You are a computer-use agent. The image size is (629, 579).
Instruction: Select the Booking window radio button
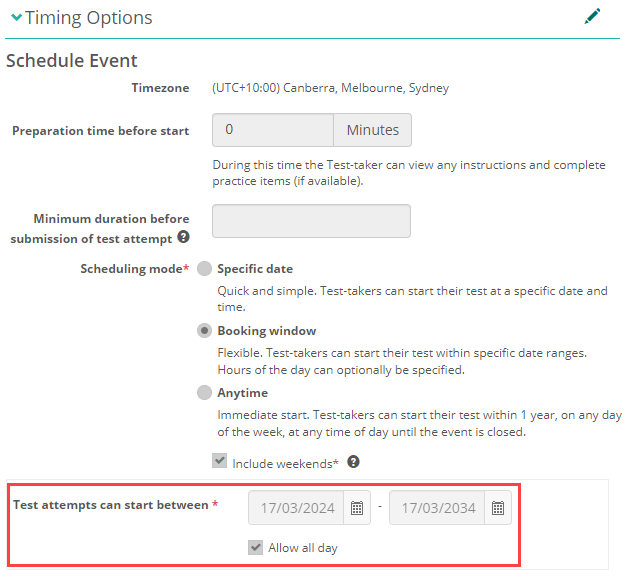(205, 331)
